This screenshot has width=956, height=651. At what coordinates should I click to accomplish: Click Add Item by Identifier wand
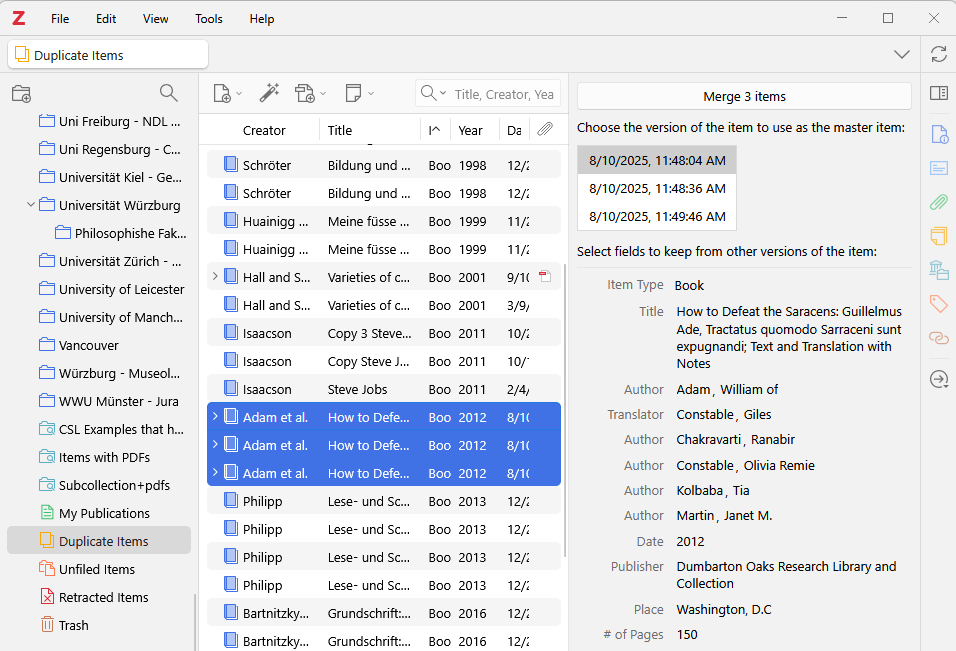(x=268, y=93)
